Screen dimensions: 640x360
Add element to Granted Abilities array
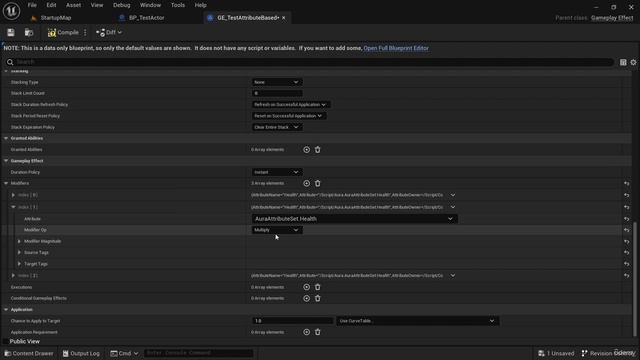(307, 150)
